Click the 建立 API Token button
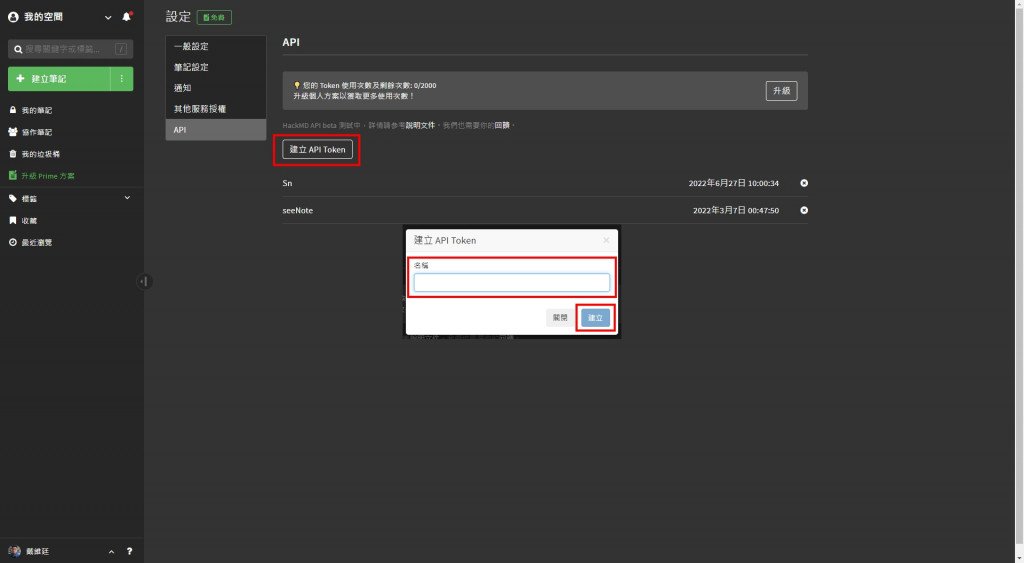This screenshot has height=563, width=1024. tap(317, 150)
